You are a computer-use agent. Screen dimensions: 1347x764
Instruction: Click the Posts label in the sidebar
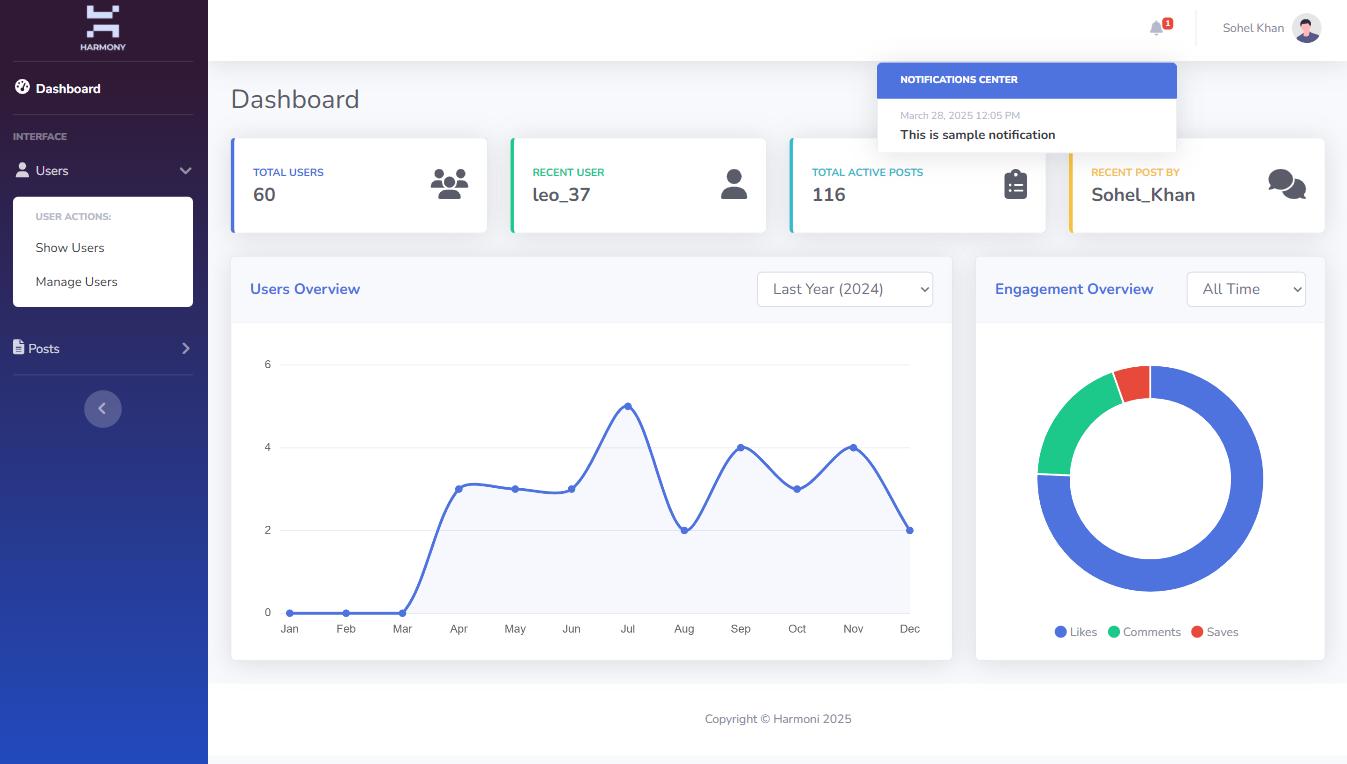click(44, 349)
